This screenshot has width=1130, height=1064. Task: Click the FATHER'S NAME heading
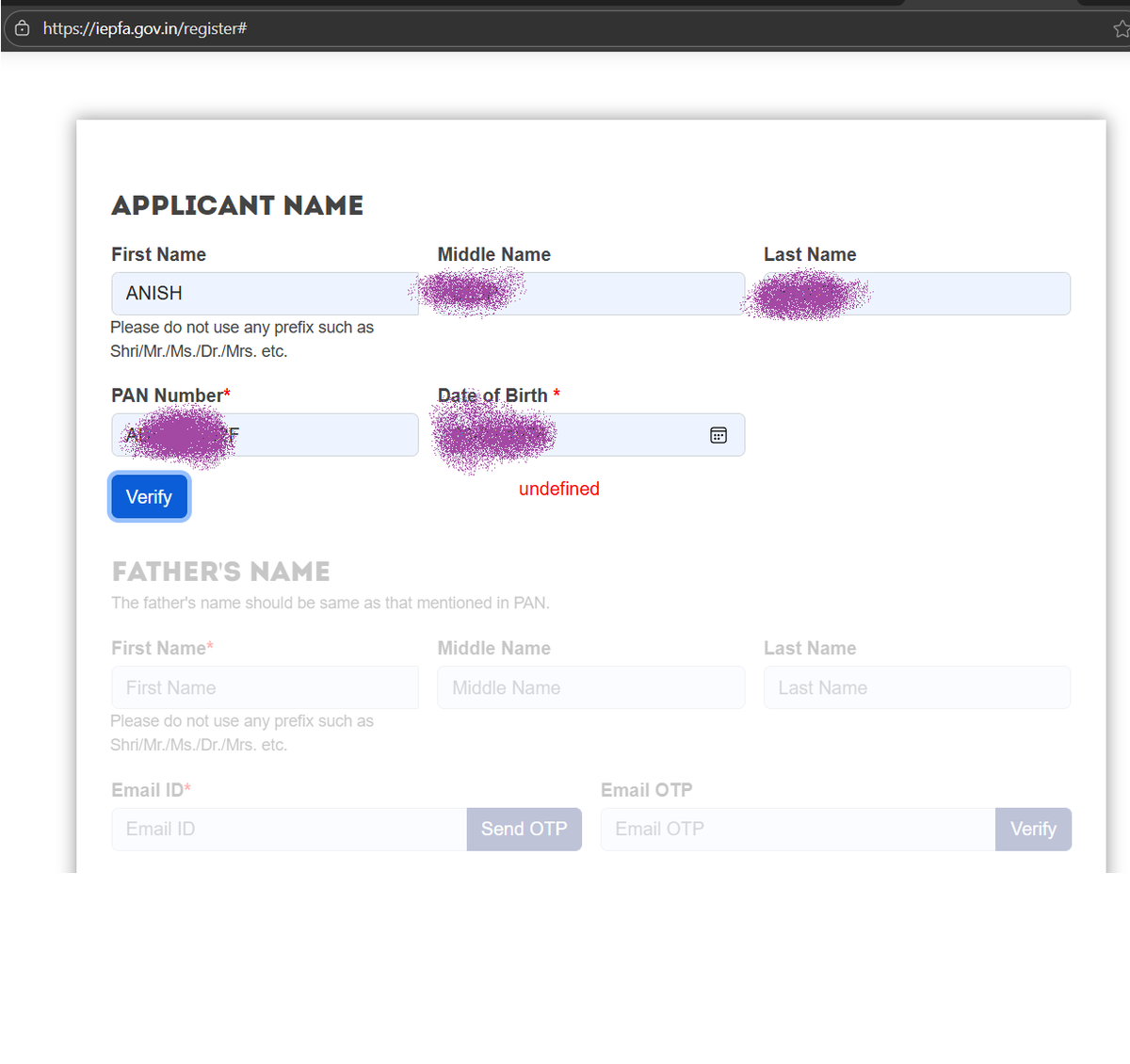[221, 572]
